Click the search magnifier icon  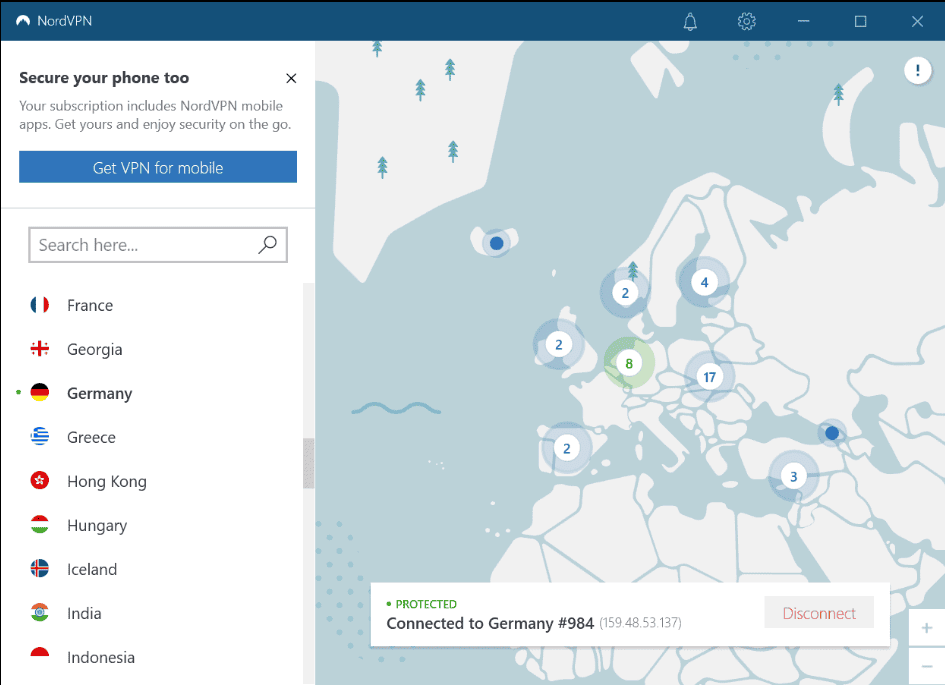(267, 244)
